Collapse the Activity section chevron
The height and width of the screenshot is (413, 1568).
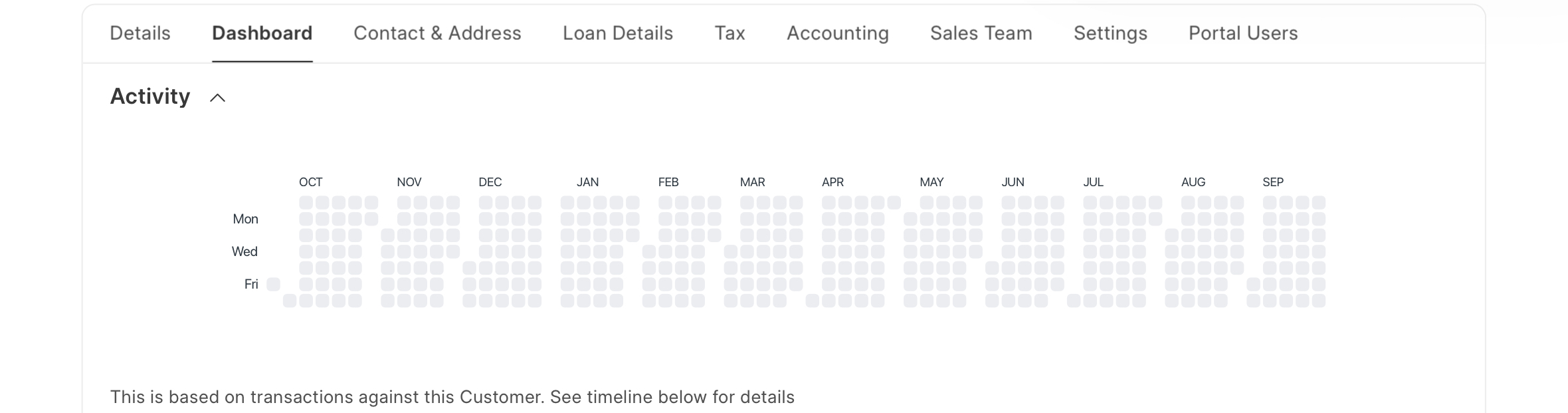[217, 97]
